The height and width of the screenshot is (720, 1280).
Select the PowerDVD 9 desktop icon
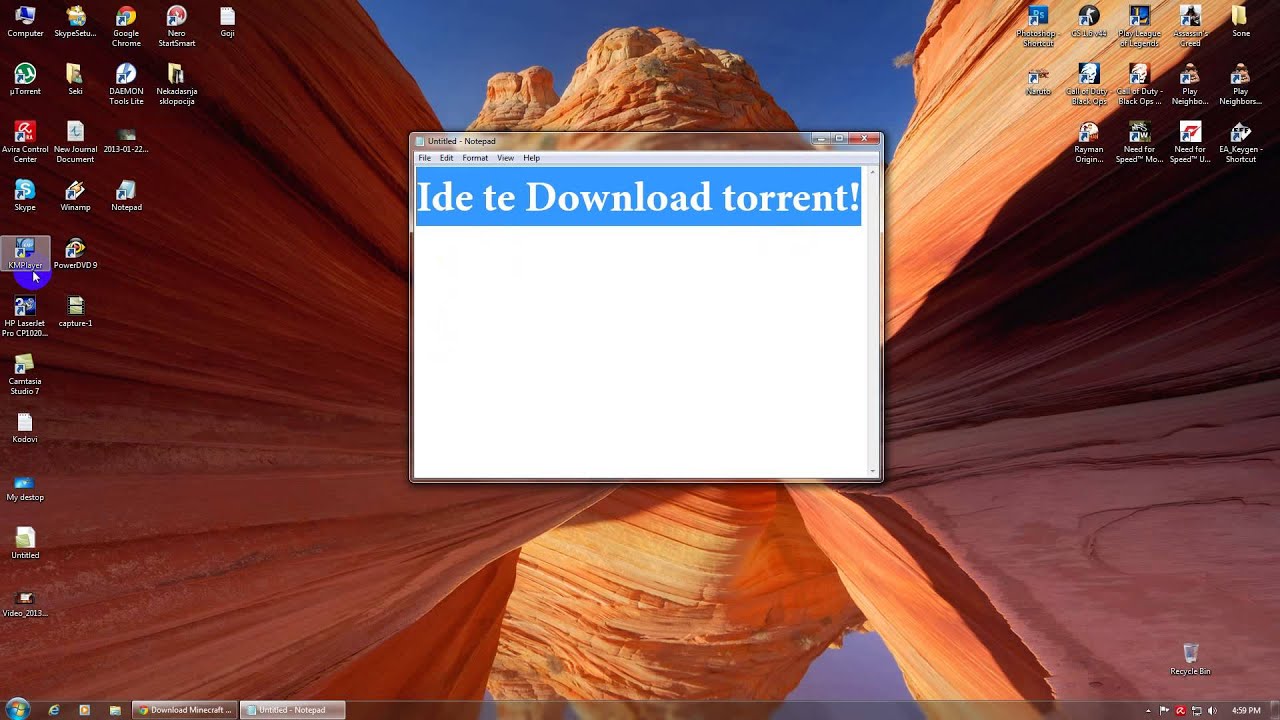point(75,254)
